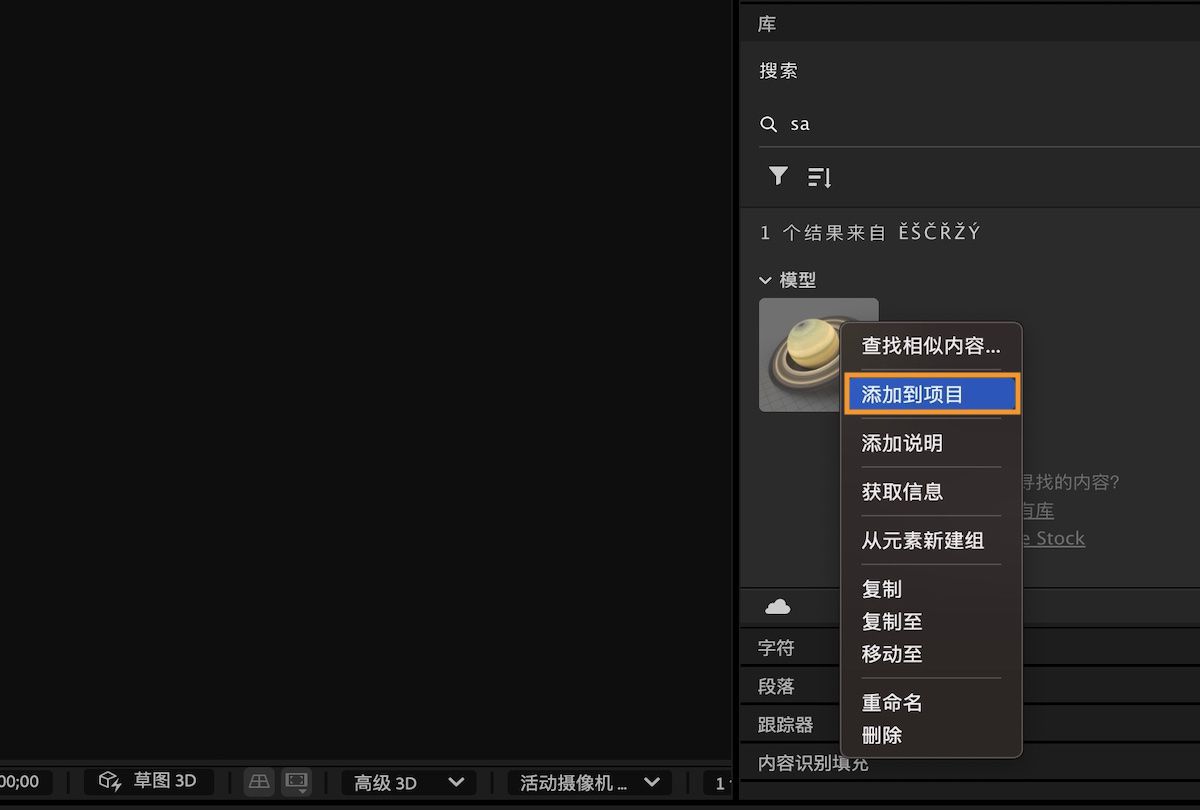Open the sort order icon below search

pos(819,176)
